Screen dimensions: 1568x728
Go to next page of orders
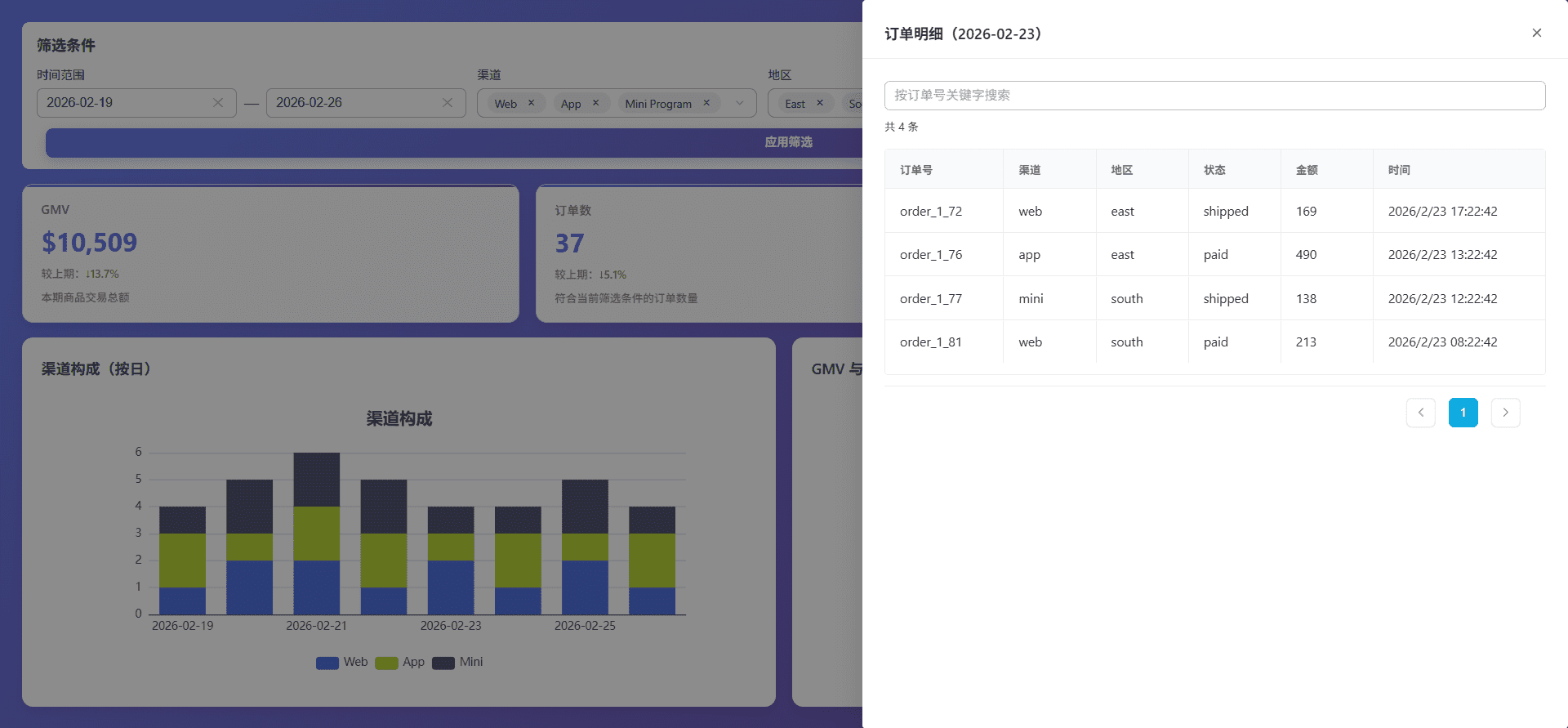(x=1505, y=413)
